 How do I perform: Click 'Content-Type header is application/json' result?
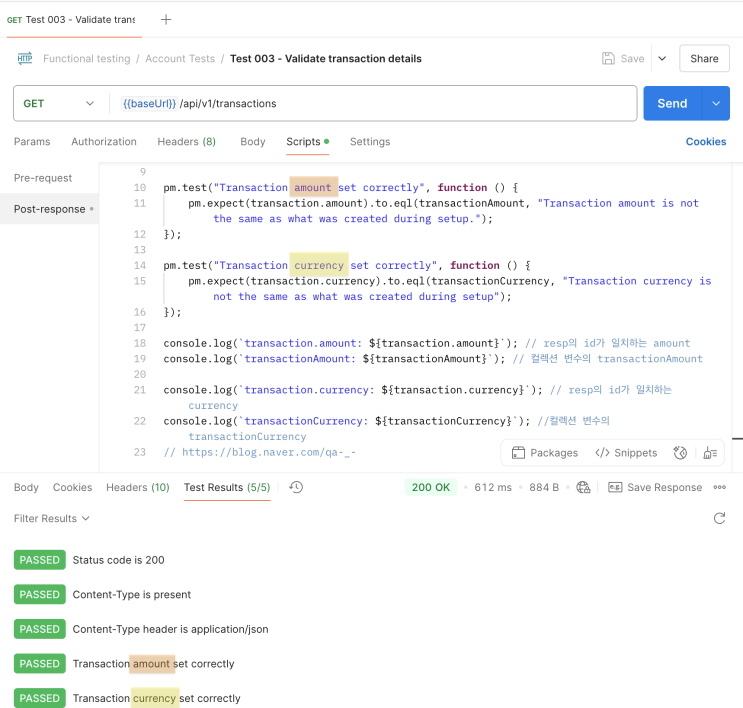(170, 629)
